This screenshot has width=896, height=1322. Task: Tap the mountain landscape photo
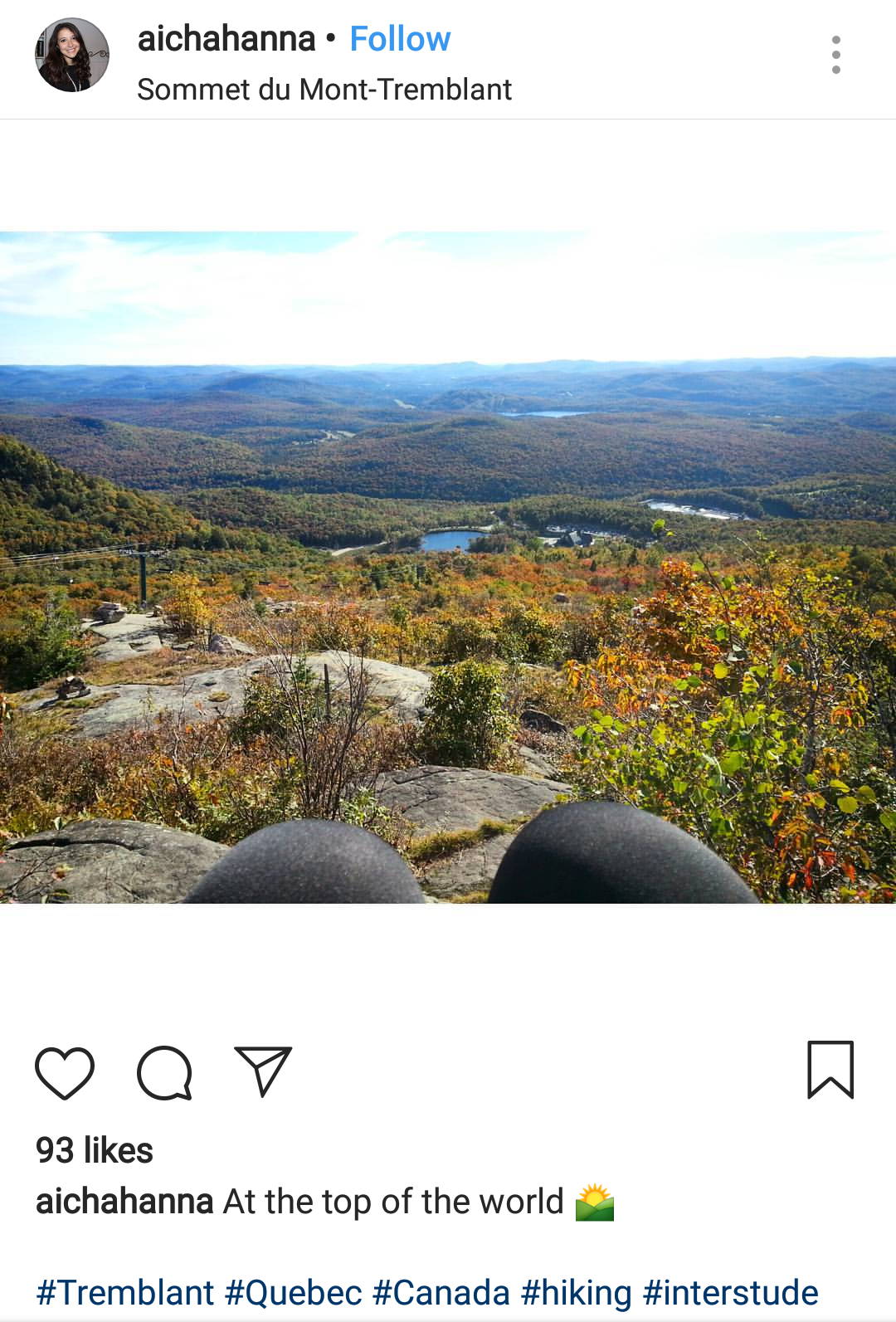448,567
